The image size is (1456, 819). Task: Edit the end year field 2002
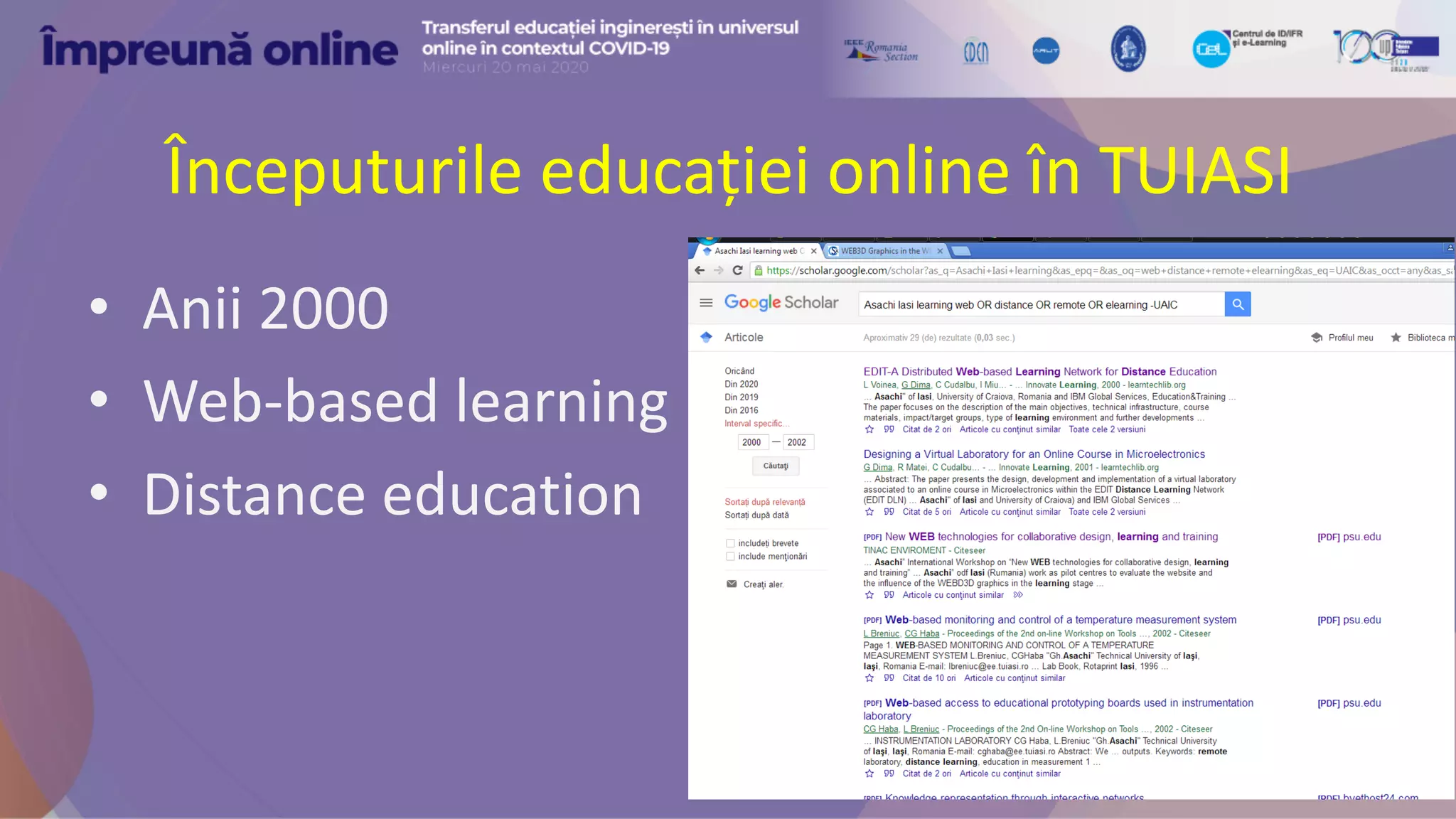pos(798,442)
